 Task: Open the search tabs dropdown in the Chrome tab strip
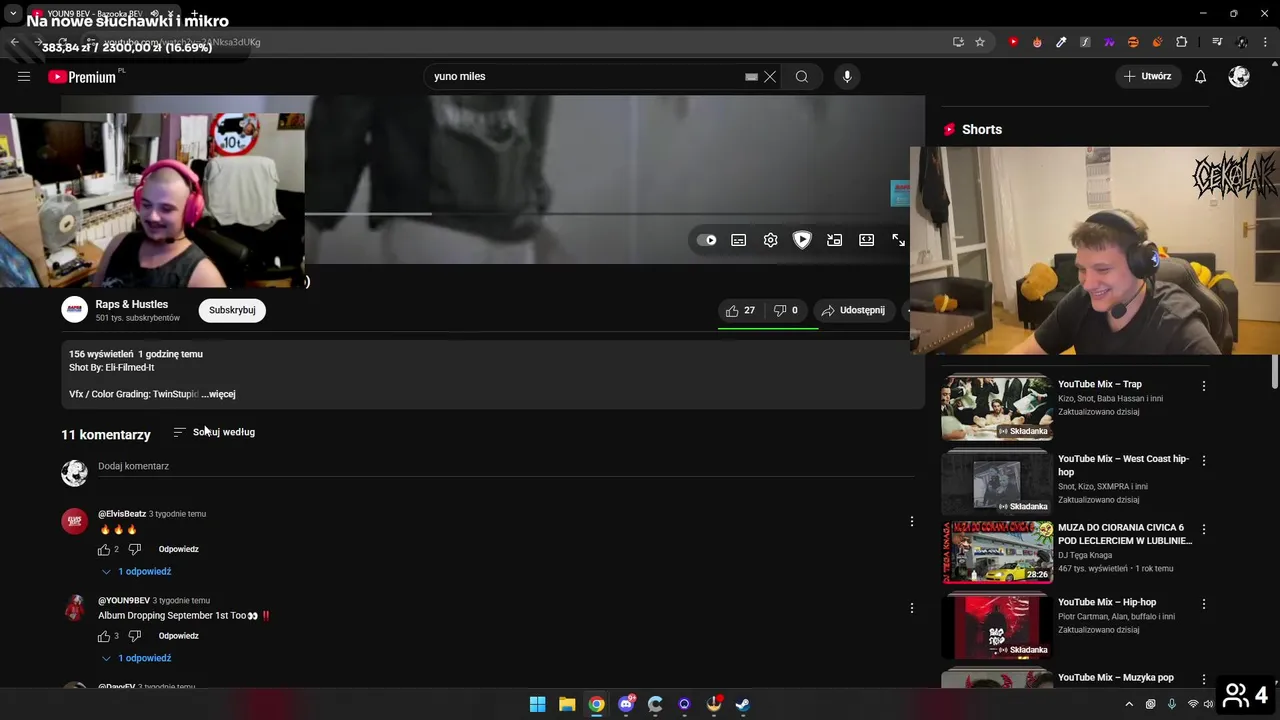pyautogui.click(x=13, y=13)
